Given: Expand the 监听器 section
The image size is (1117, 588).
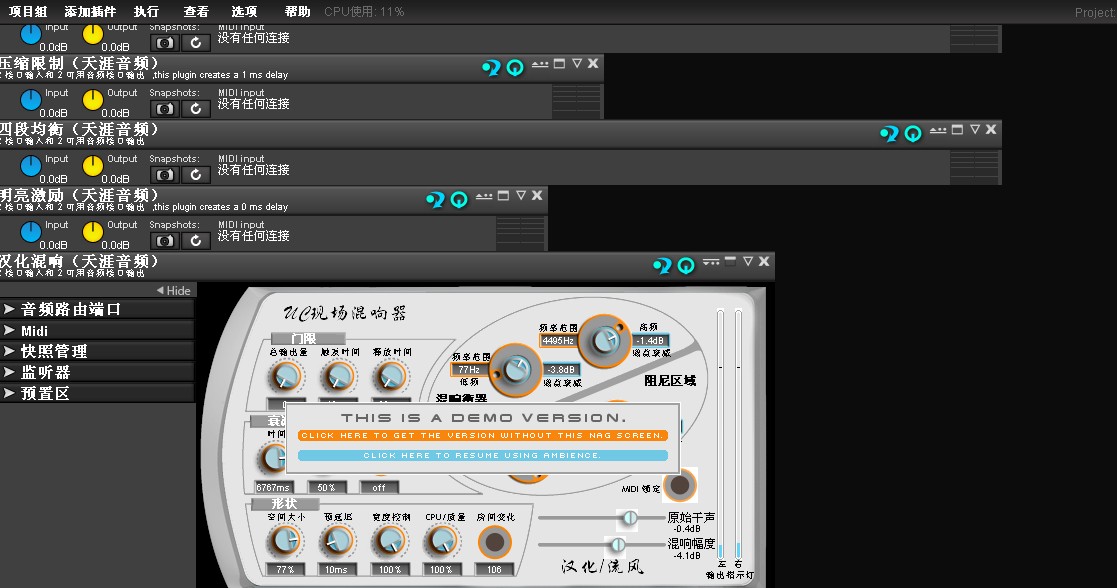Looking at the screenshot, I should click(97, 372).
